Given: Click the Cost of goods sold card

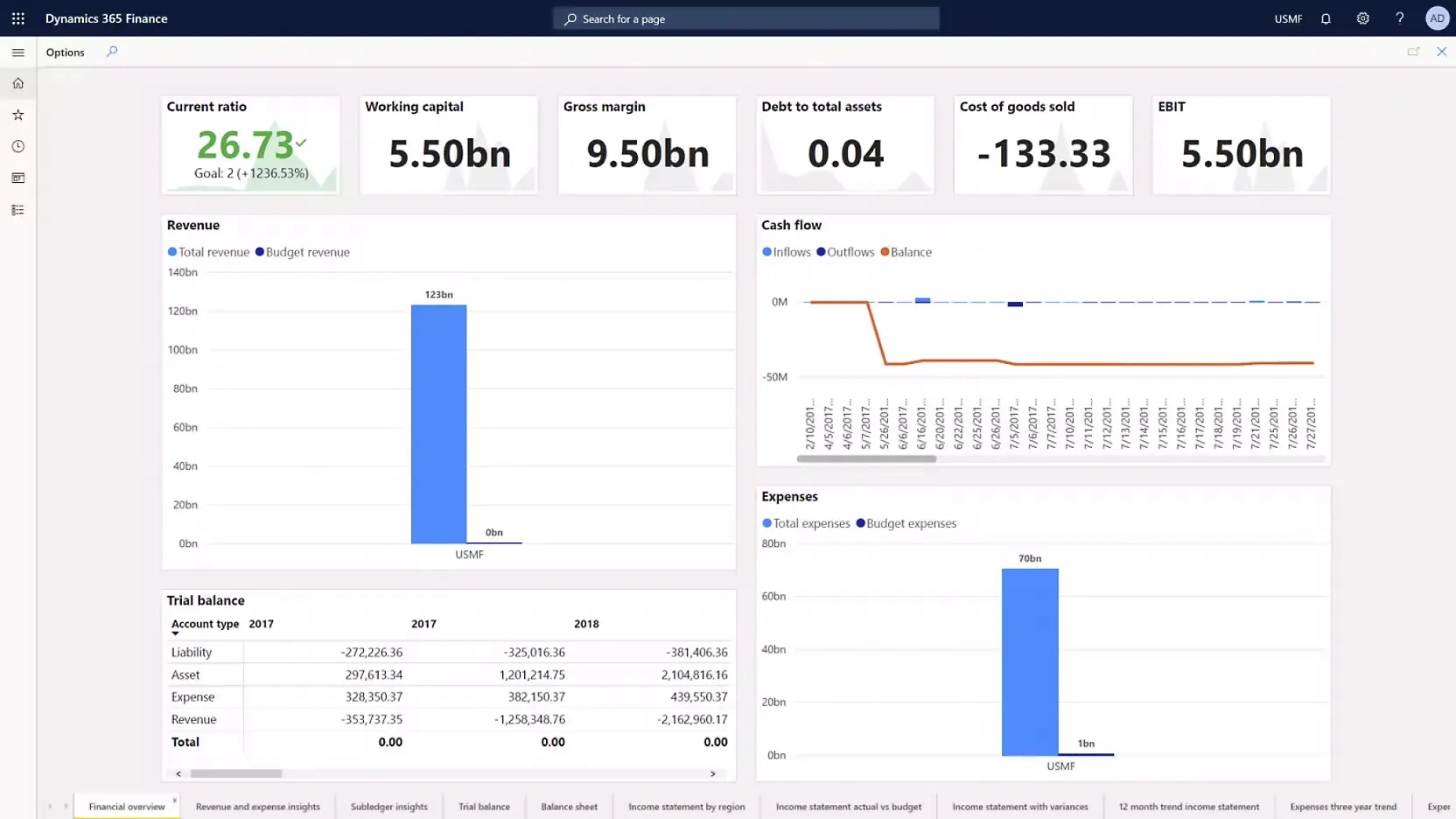Looking at the screenshot, I should (1043, 144).
